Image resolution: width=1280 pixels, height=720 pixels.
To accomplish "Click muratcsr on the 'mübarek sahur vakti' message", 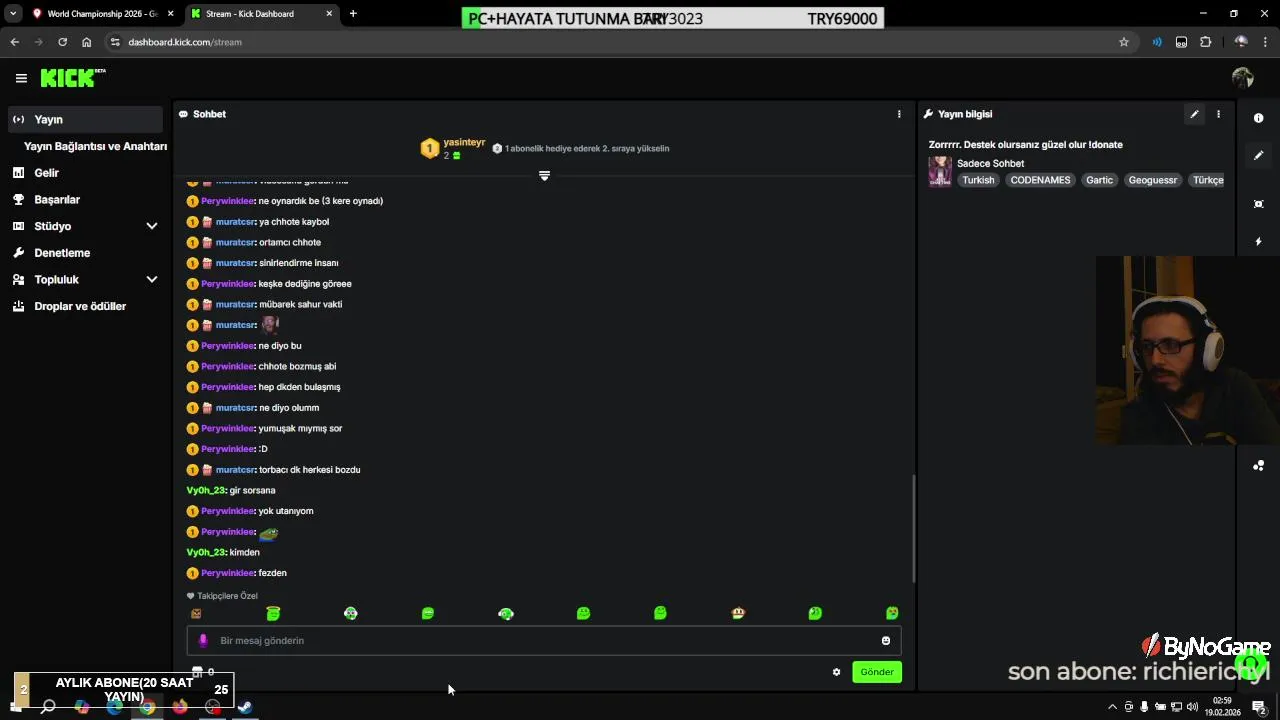I will coord(236,304).
